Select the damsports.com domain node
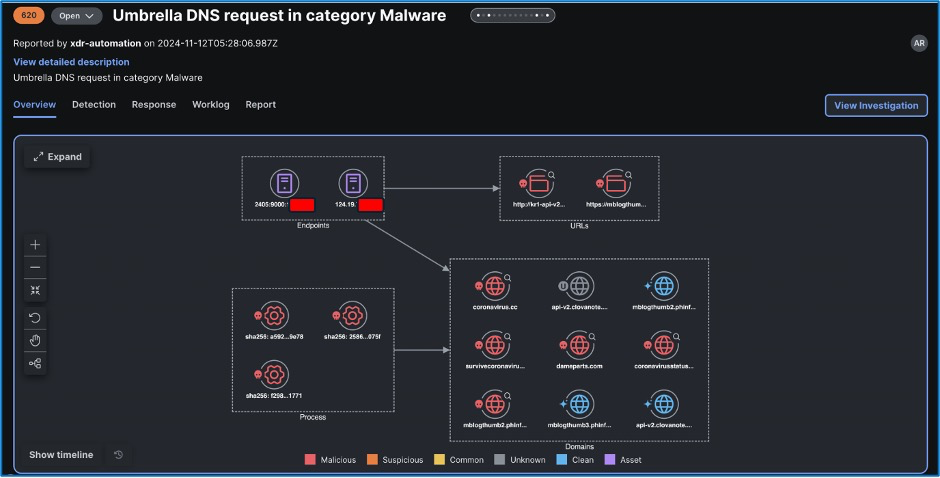Viewport: 940px width, 478px height. click(579, 344)
